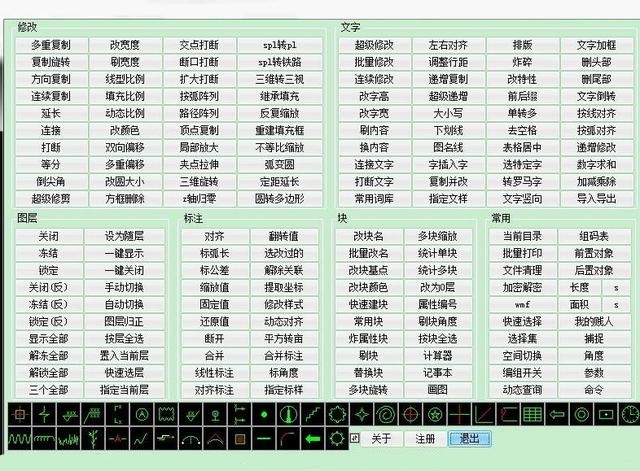Choose the 改块名 button
This screenshot has width=640, height=471.
click(x=369, y=236)
